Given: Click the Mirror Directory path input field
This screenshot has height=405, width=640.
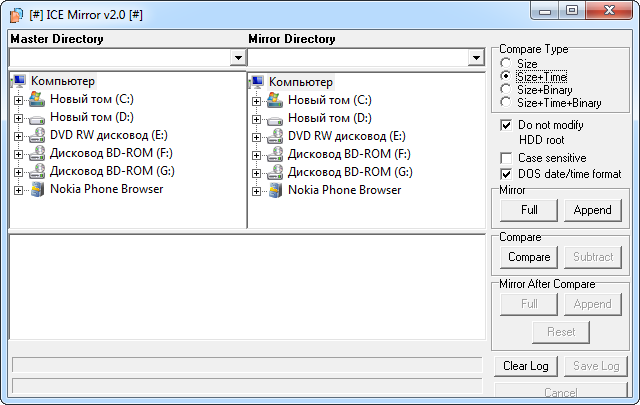Looking at the screenshot, I should pyautogui.click(x=358, y=58).
